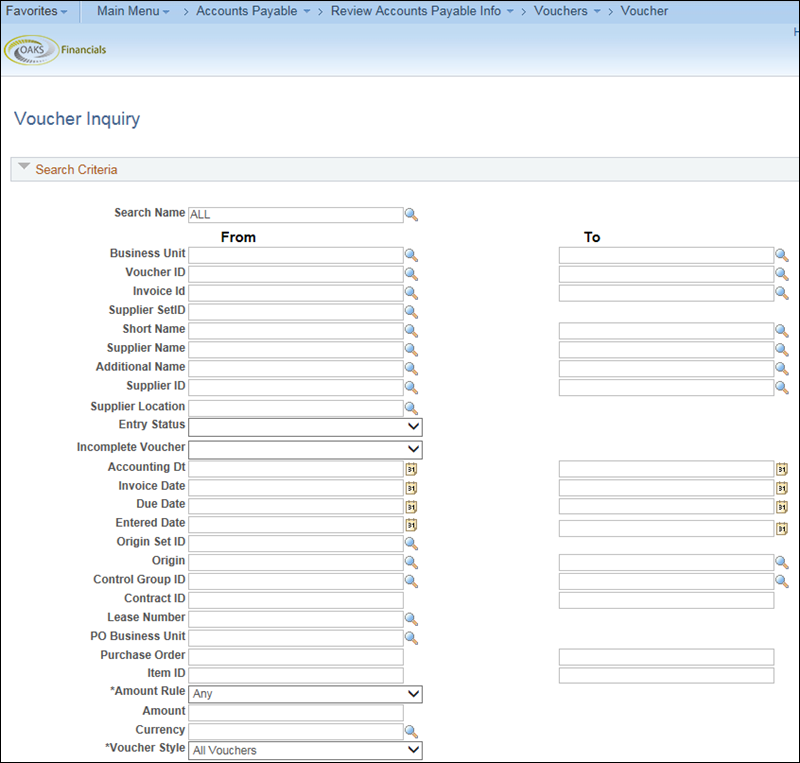Open Short Name From lookup magnifier
Viewport: 800px width, 763px height.
[x=411, y=331]
